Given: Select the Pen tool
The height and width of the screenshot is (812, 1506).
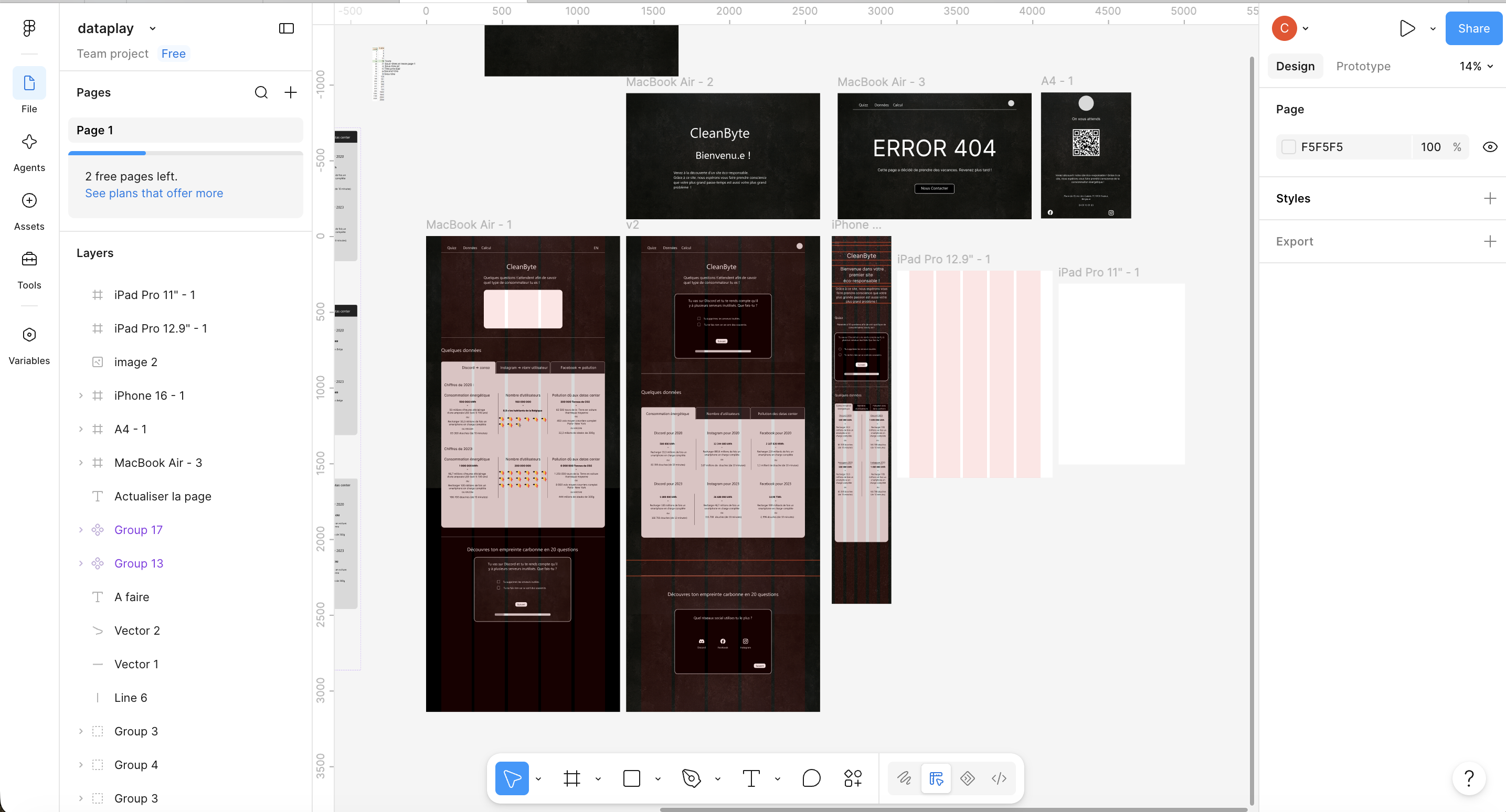Looking at the screenshot, I should [691, 778].
